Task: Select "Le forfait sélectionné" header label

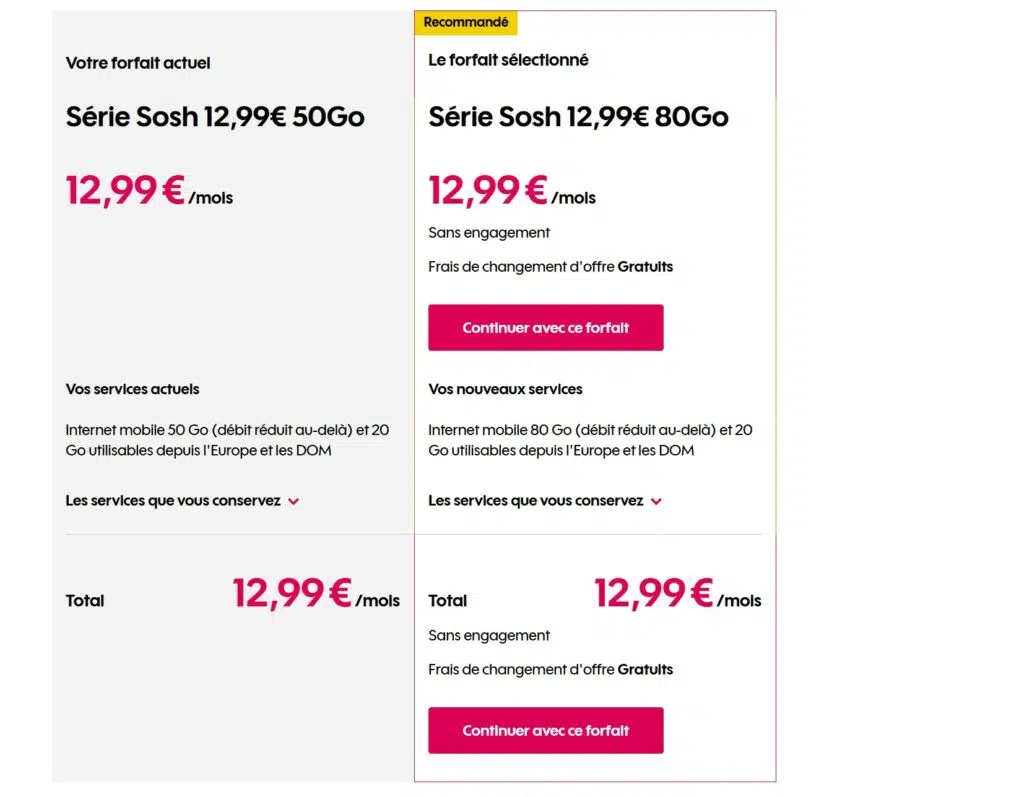Action: (x=508, y=60)
